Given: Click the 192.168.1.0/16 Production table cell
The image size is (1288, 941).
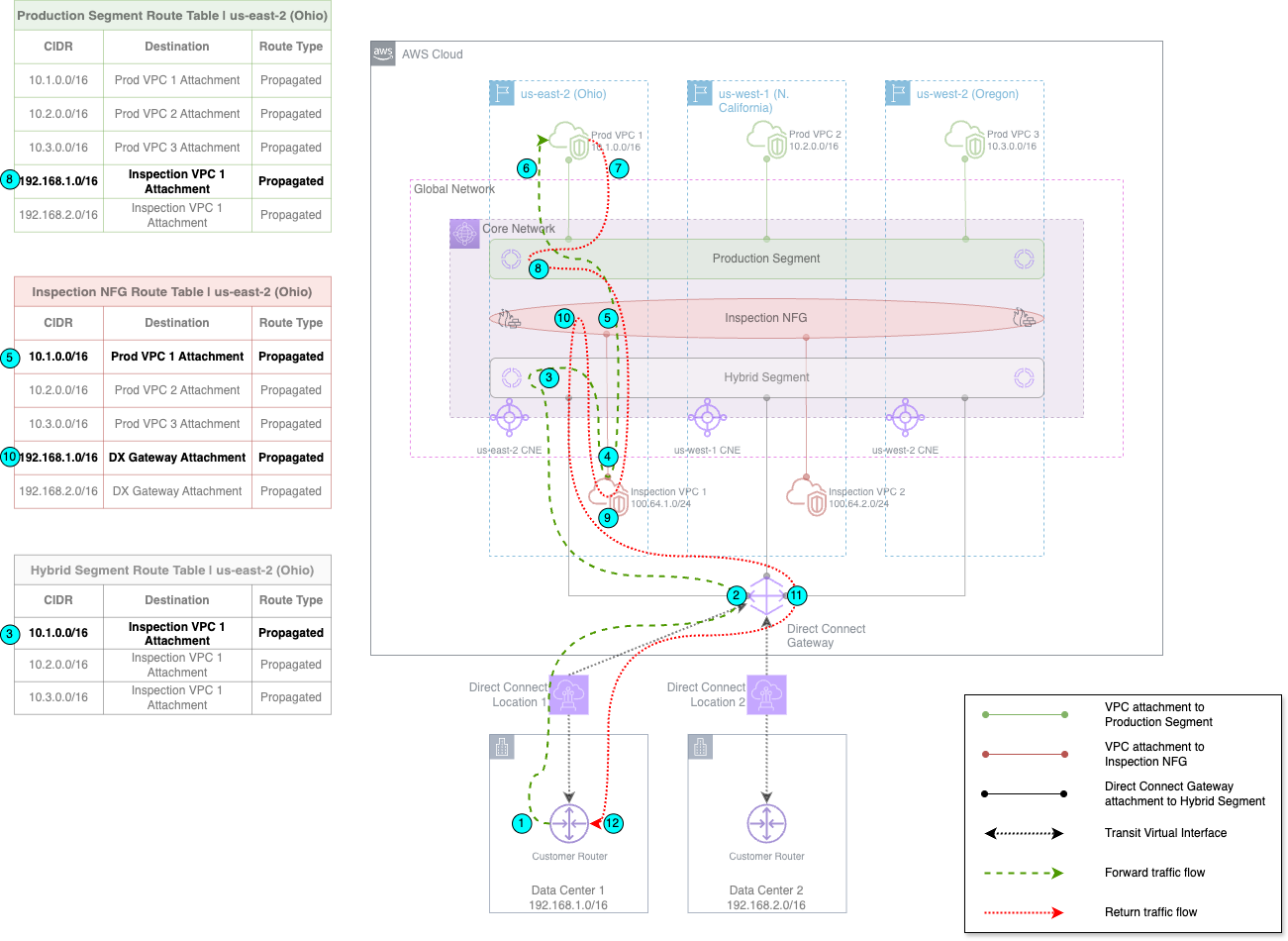Looking at the screenshot, I should (x=58, y=181).
